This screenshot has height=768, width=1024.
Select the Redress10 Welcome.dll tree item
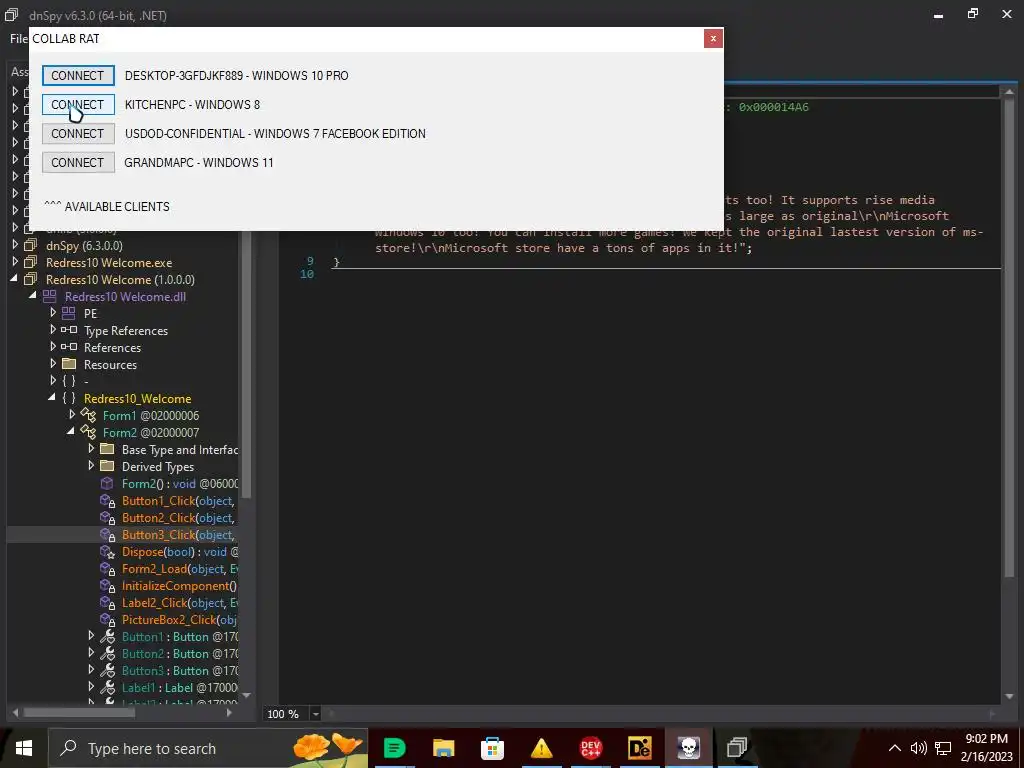pos(125,296)
